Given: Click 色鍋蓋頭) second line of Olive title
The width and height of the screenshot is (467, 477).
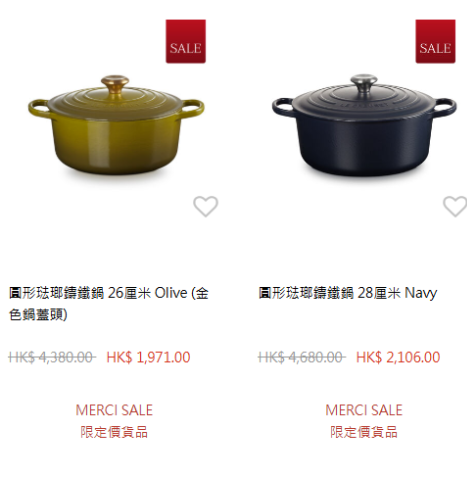Looking at the screenshot, I should click(x=38, y=314).
